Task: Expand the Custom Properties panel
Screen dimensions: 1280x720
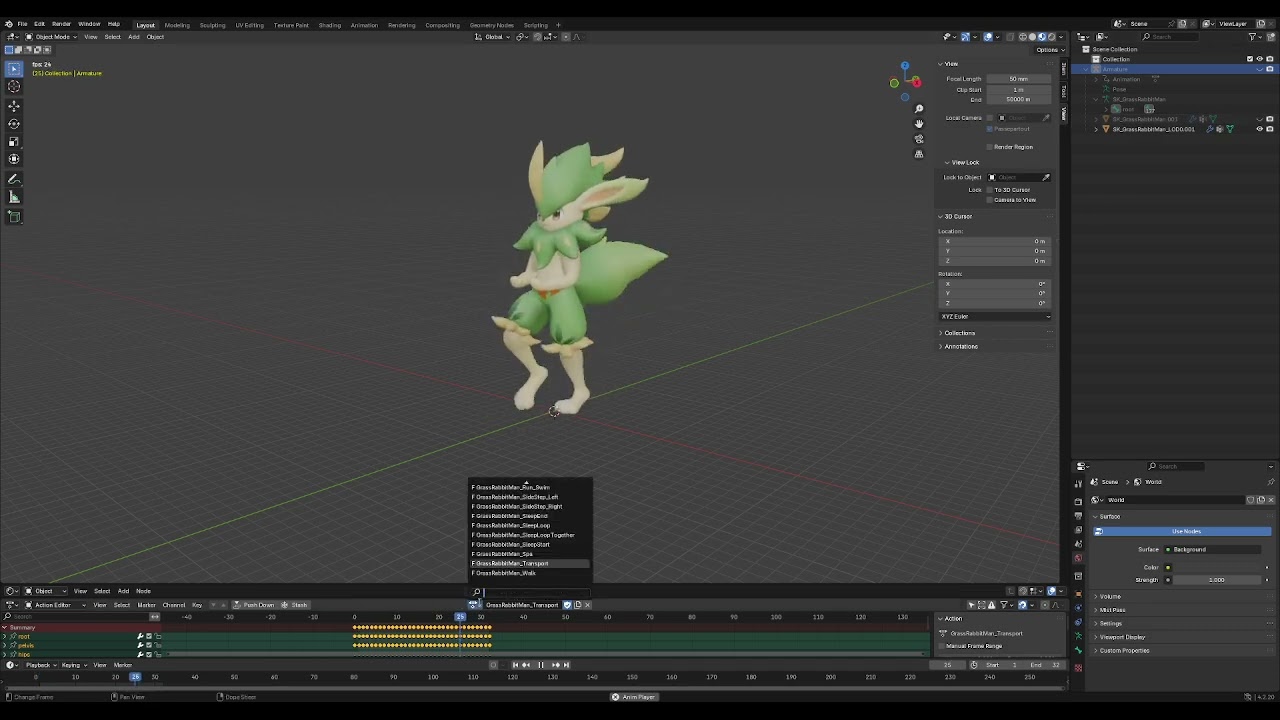Action: tap(1124, 651)
